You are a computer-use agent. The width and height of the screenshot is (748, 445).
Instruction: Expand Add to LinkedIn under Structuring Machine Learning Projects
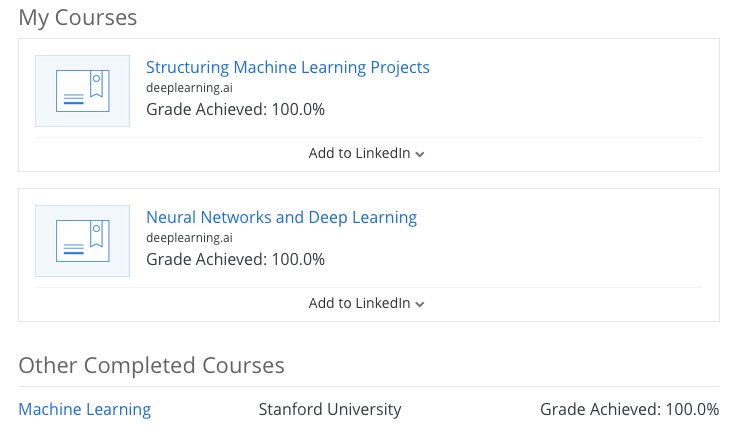coord(359,153)
